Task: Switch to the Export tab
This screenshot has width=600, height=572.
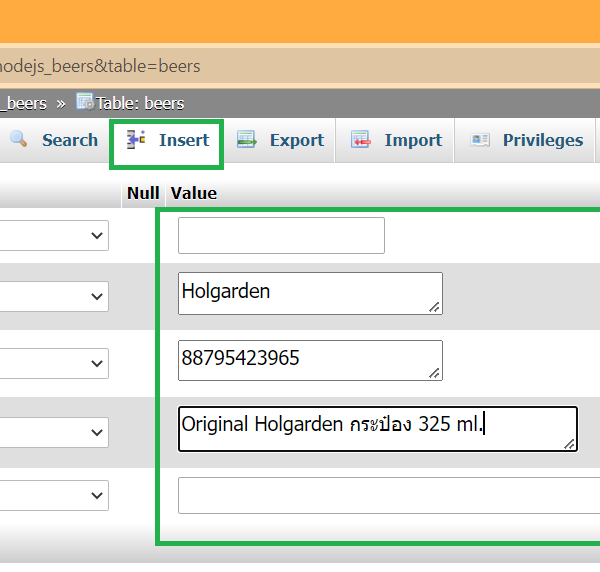Action: pos(296,140)
